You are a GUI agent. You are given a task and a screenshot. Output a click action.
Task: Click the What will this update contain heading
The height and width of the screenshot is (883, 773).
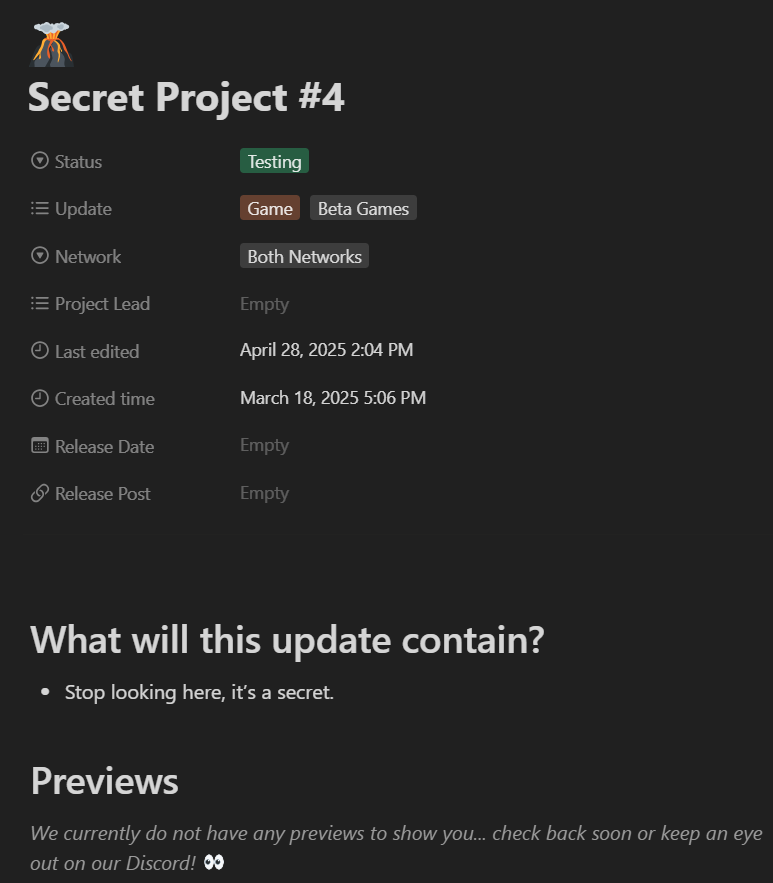click(287, 640)
